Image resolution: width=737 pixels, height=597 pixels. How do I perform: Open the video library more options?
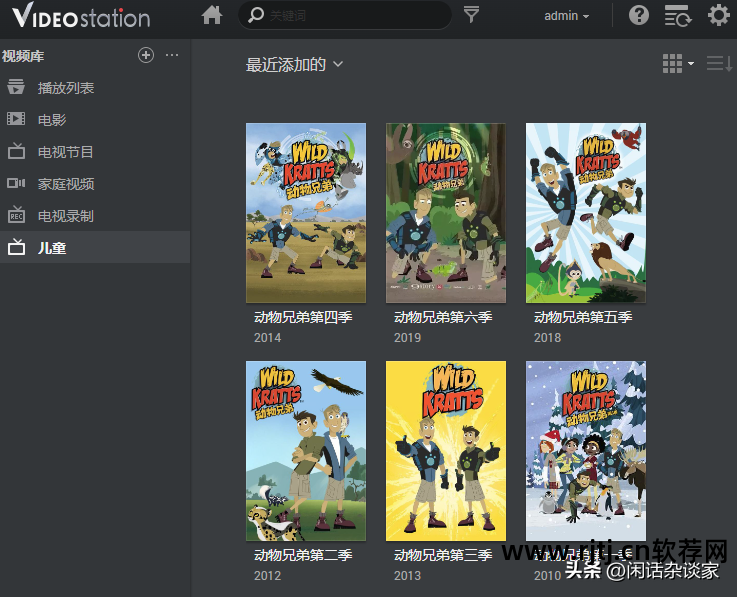pyautogui.click(x=172, y=55)
